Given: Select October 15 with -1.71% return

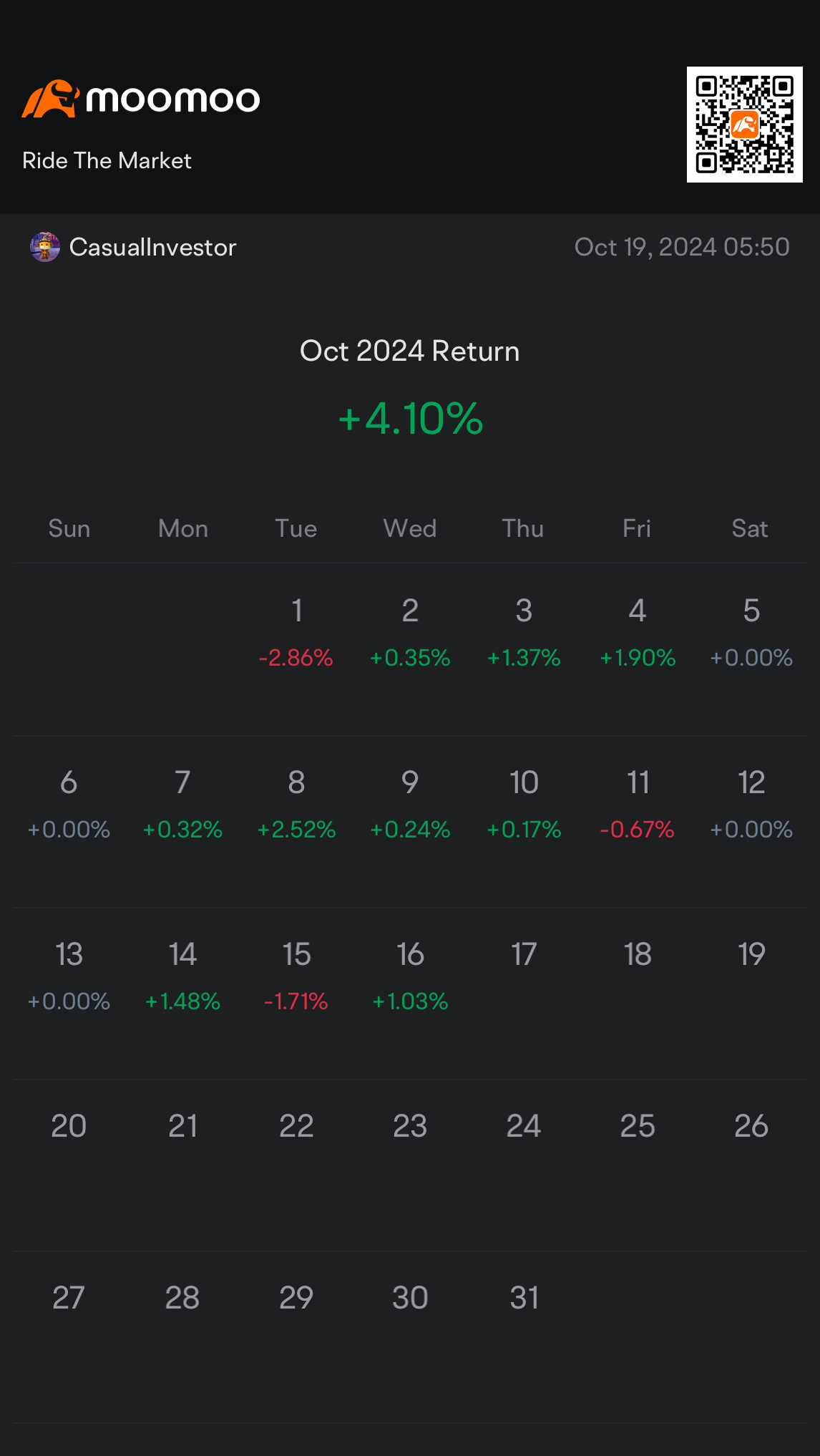Looking at the screenshot, I should coord(296,976).
